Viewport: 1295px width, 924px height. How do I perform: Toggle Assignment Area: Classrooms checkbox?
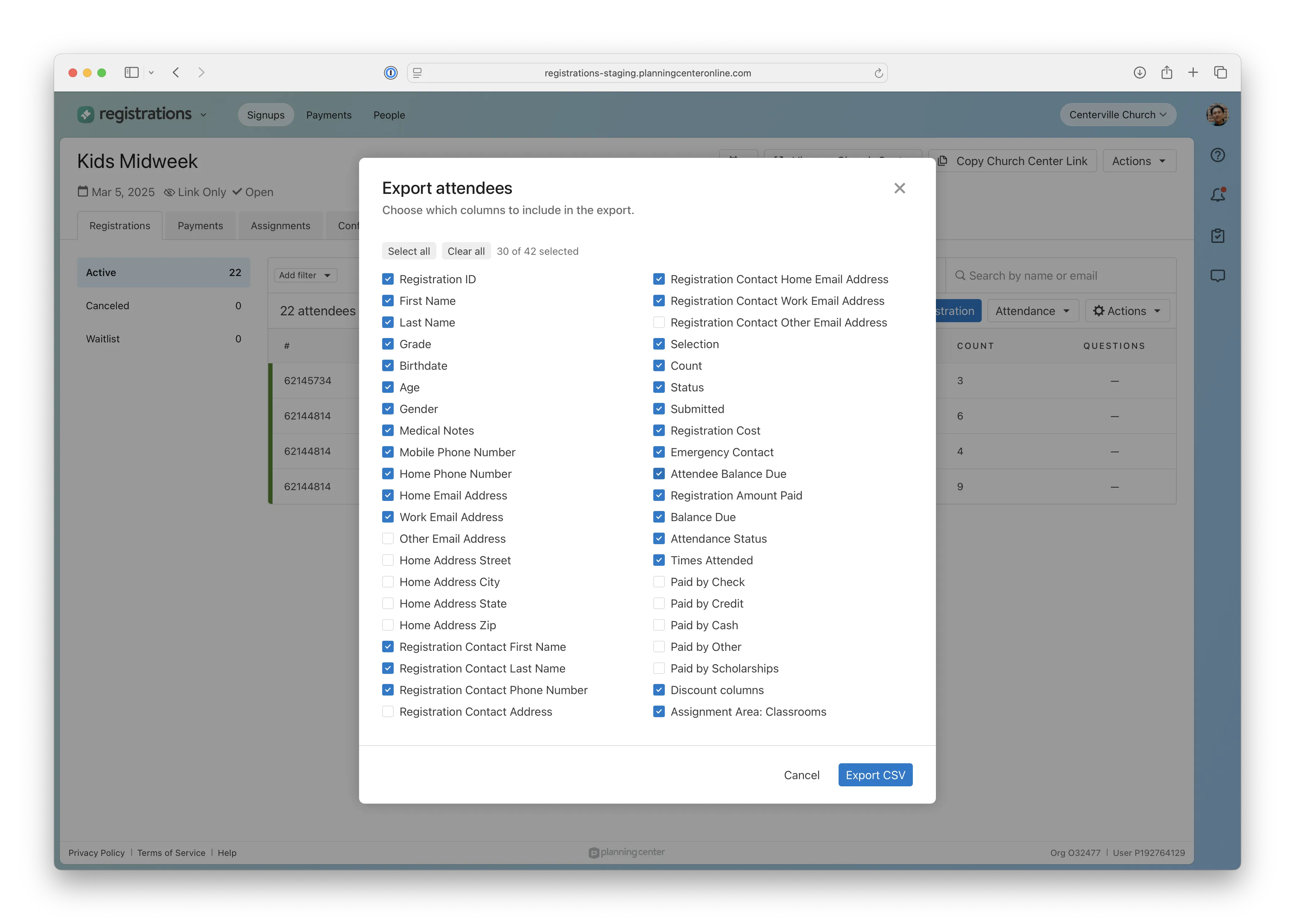[659, 711]
